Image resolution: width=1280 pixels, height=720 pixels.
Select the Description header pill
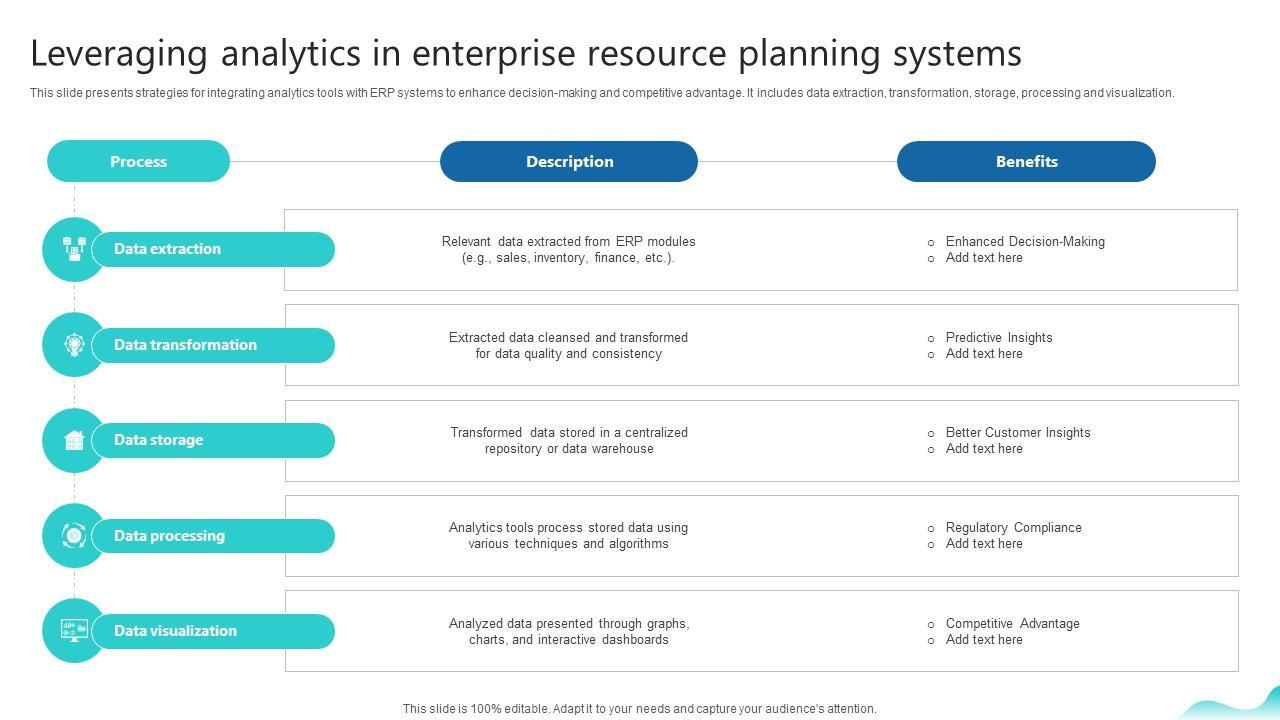point(569,161)
